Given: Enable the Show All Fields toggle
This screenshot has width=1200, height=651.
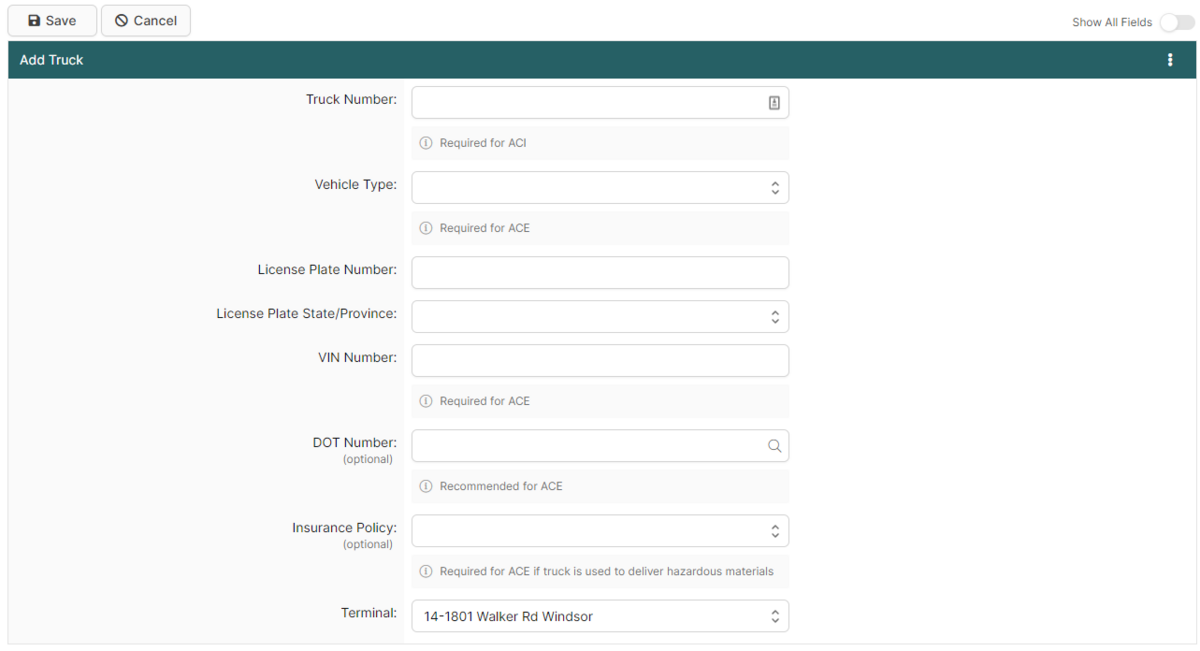Looking at the screenshot, I should tap(1176, 21).
